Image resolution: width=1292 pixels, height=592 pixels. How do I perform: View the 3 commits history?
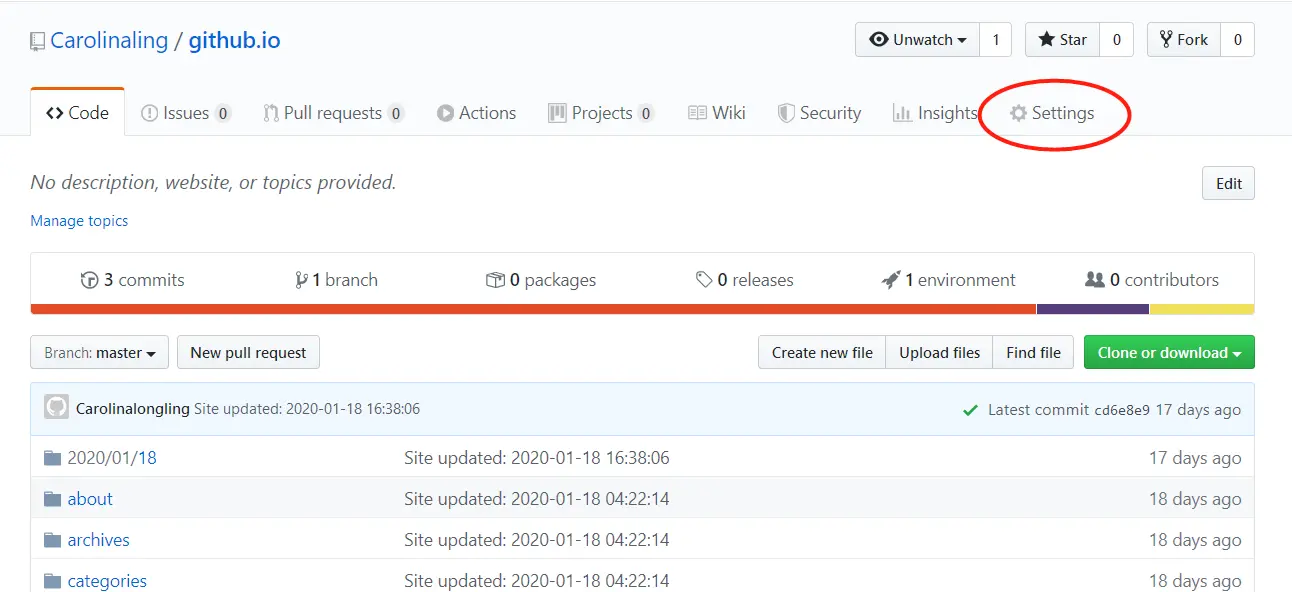point(132,280)
